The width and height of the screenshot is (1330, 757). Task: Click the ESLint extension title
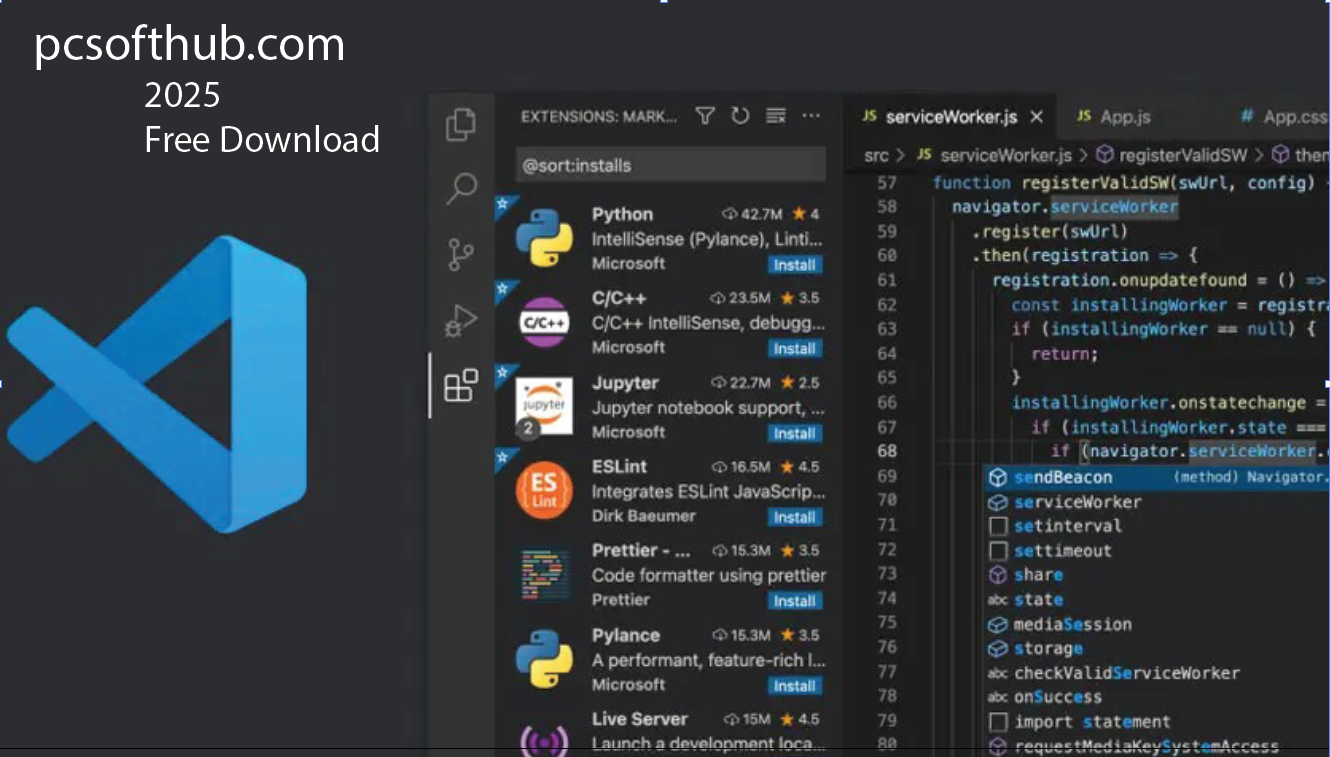(619, 467)
